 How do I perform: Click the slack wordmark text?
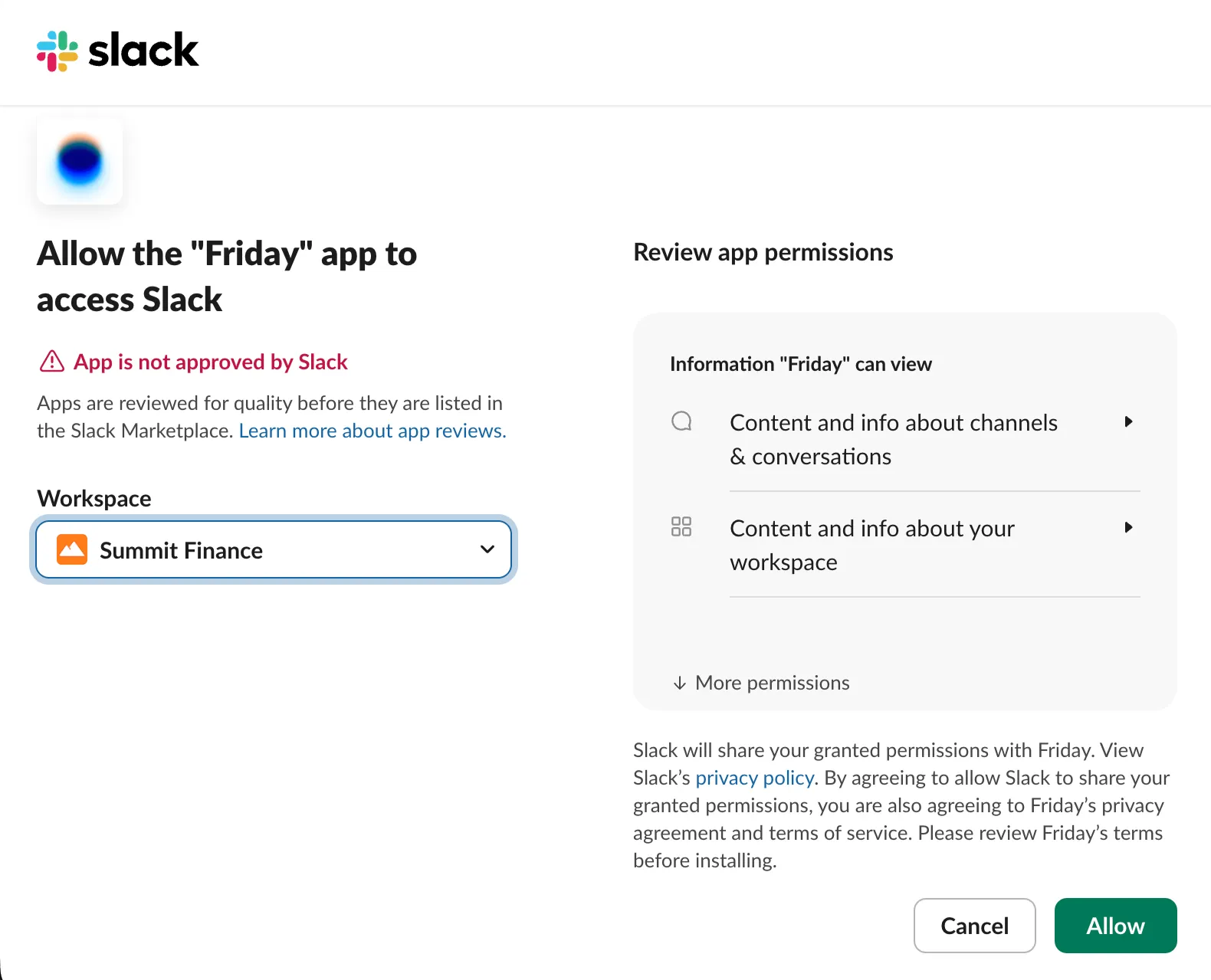click(143, 51)
